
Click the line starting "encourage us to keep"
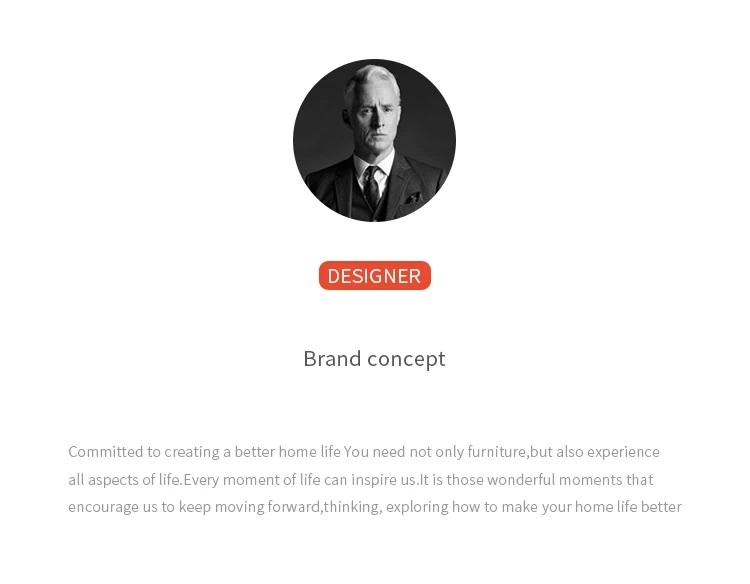tap(374, 507)
